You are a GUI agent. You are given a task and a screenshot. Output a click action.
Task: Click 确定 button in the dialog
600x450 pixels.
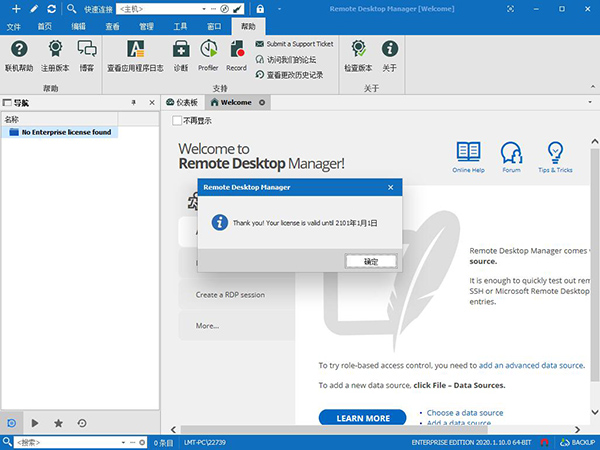pyautogui.click(x=371, y=261)
